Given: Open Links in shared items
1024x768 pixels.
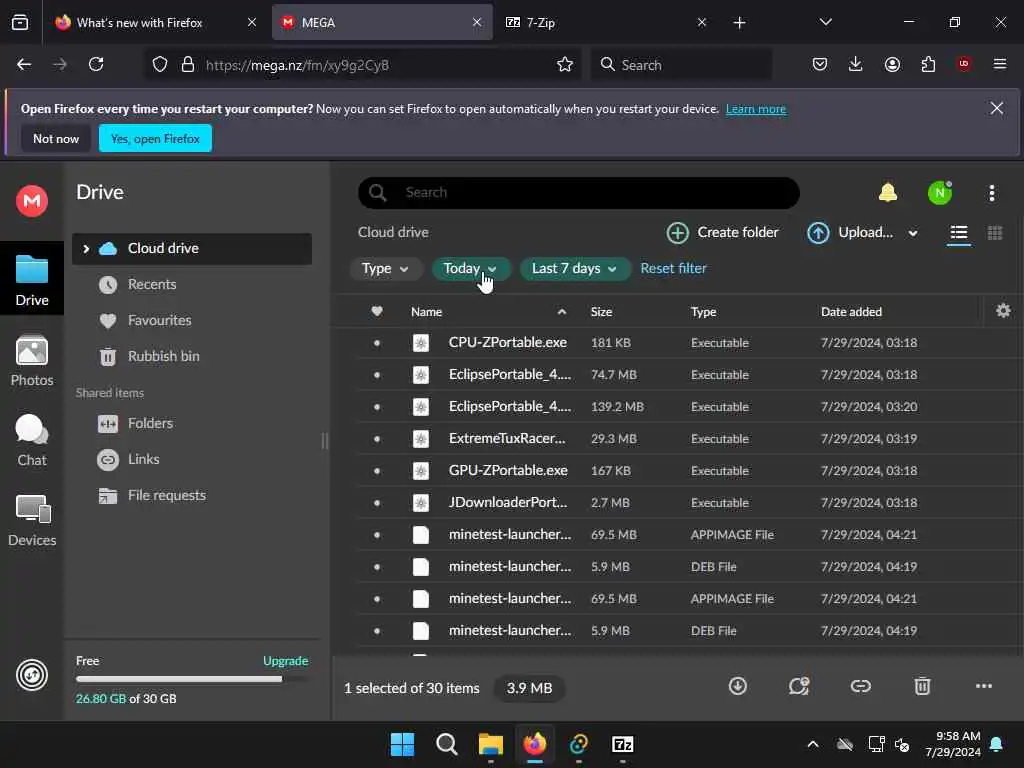Looking at the screenshot, I should (191, 459).
